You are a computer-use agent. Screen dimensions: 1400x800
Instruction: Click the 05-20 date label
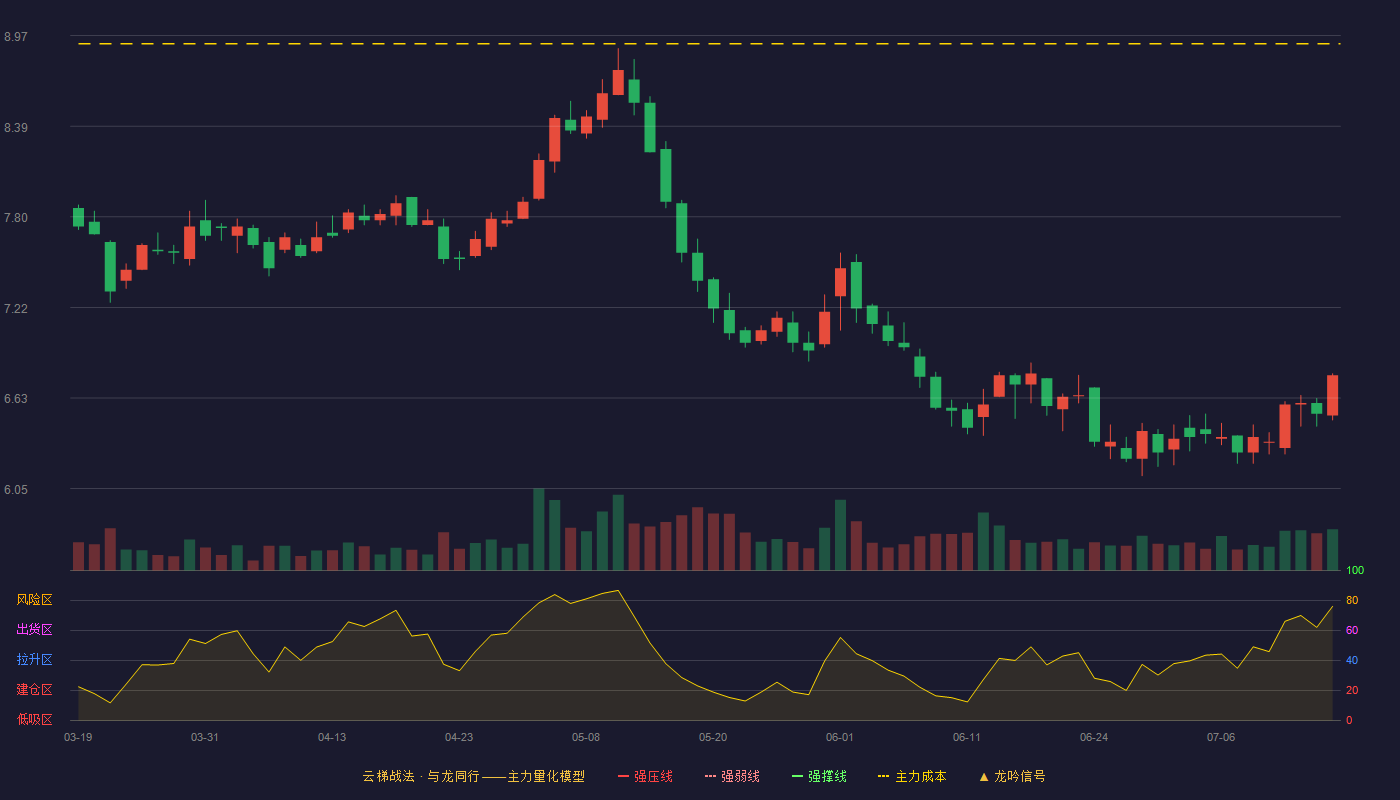[x=713, y=737]
